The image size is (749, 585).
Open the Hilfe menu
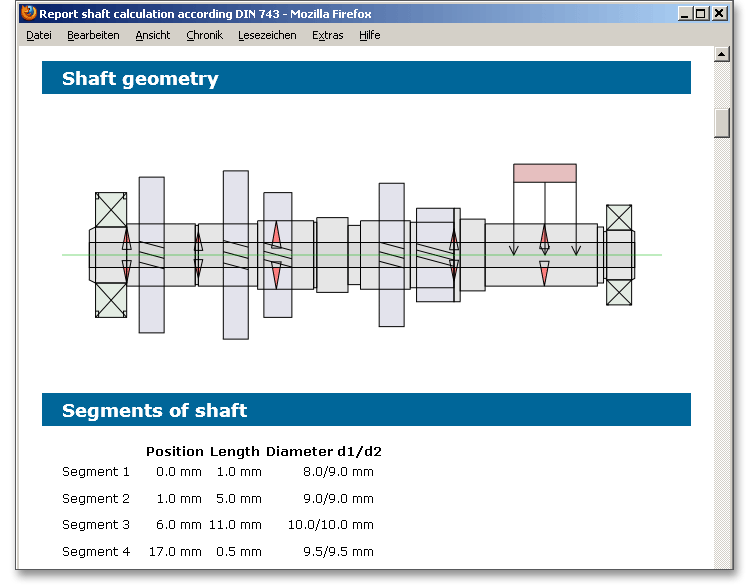[369, 35]
